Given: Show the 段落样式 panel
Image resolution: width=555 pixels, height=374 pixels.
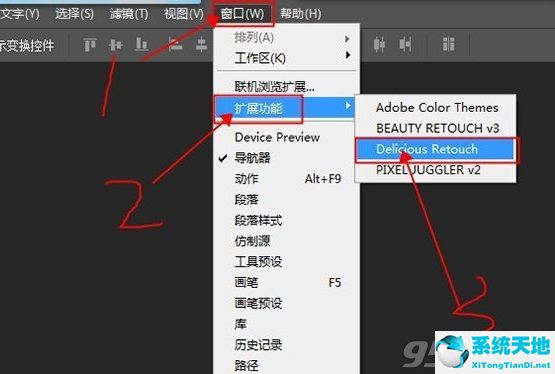Looking at the screenshot, I should pyautogui.click(x=286, y=220).
